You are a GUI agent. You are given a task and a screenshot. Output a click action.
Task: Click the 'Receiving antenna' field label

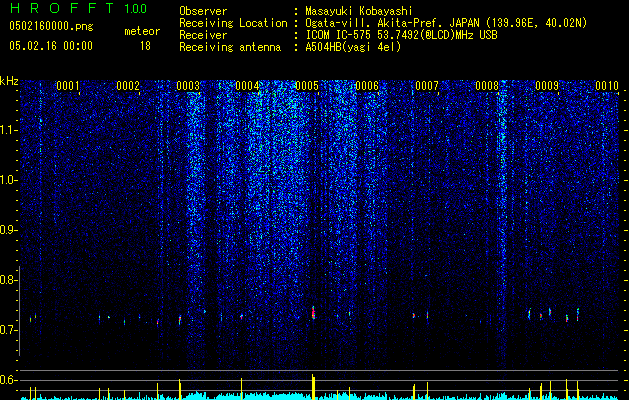230,47
